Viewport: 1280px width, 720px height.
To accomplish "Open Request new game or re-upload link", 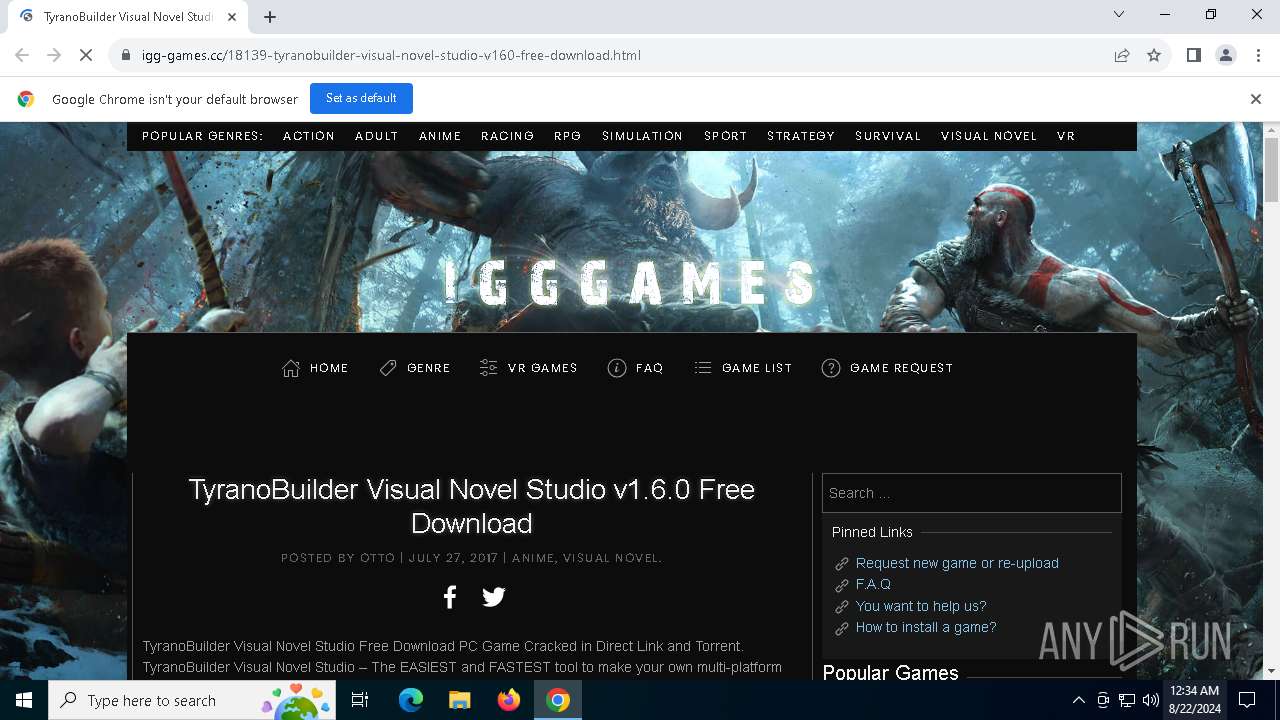I will pyautogui.click(x=957, y=563).
